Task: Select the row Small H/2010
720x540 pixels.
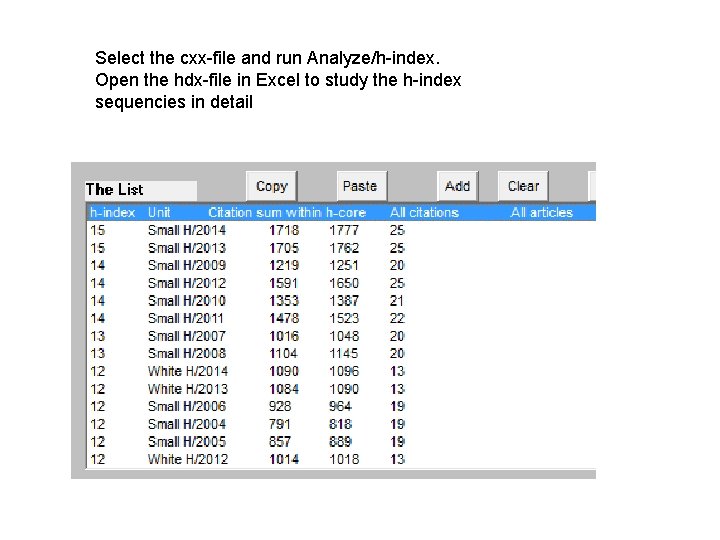Action: tap(341, 301)
